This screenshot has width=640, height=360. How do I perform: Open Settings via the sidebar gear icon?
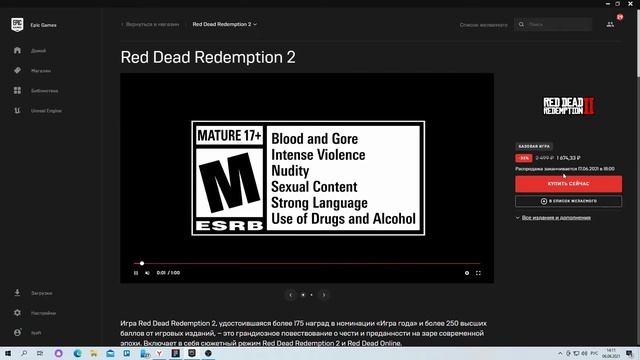(17, 313)
